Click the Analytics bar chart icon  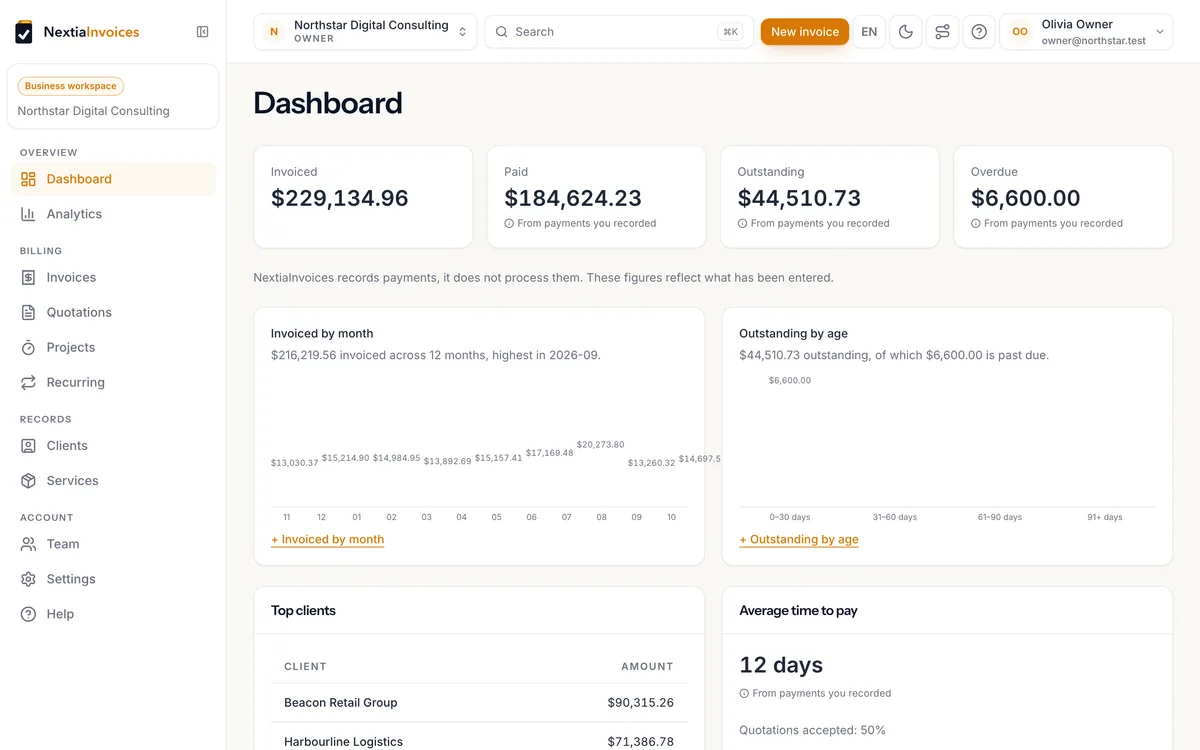pyautogui.click(x=28, y=214)
